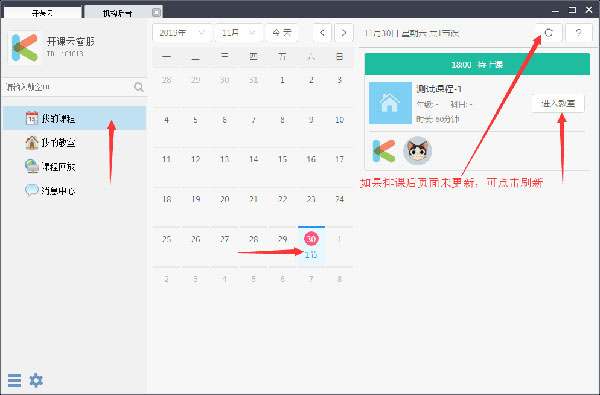Expand the month dropdown

tap(238, 33)
